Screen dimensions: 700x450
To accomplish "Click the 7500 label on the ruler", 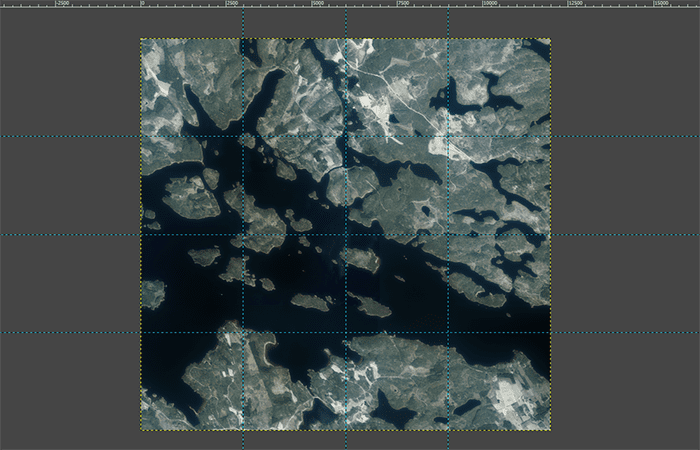I will (x=404, y=3).
